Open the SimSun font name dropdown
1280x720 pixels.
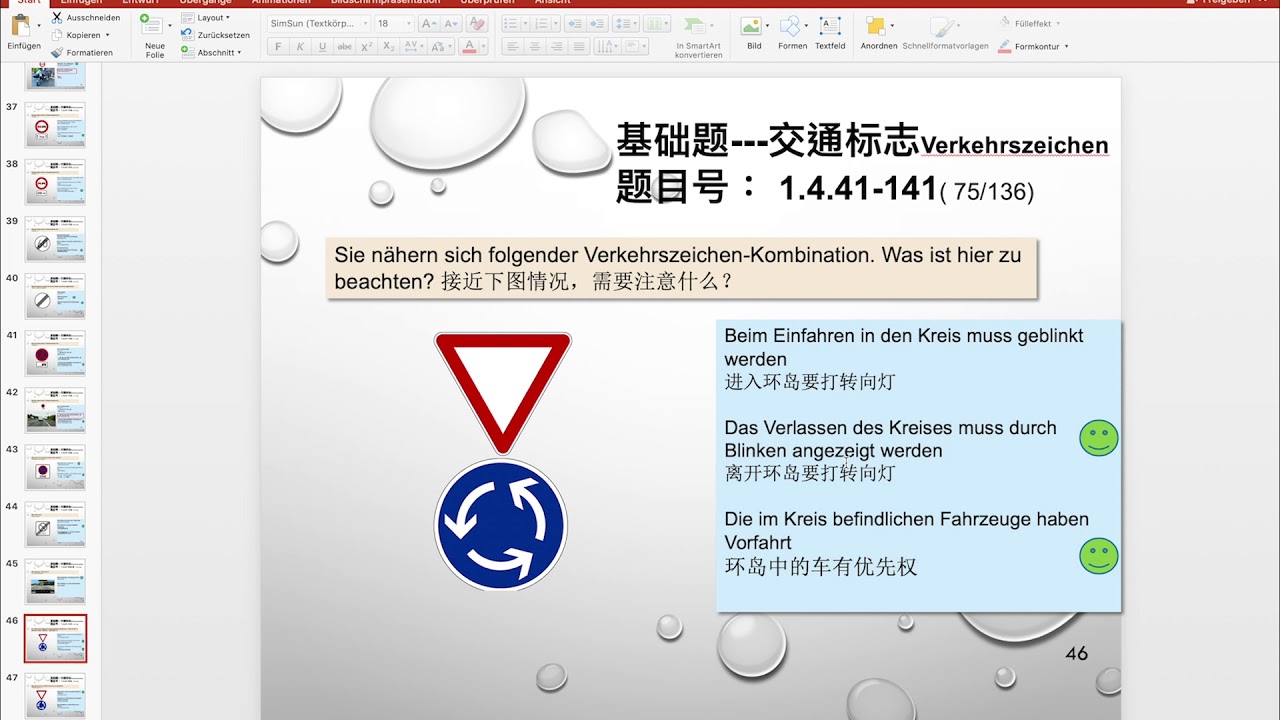click(x=364, y=23)
